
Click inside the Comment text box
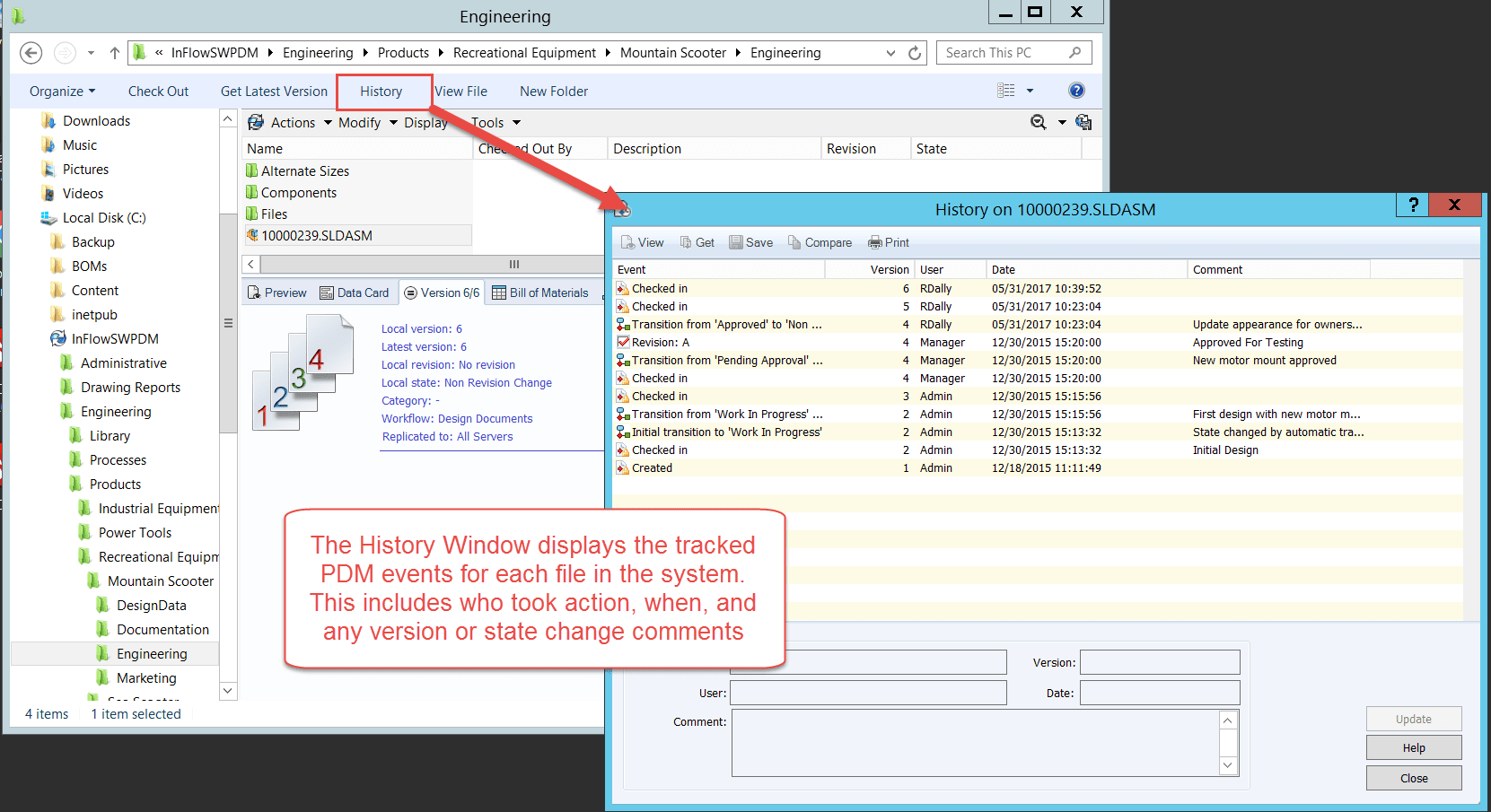click(974, 742)
